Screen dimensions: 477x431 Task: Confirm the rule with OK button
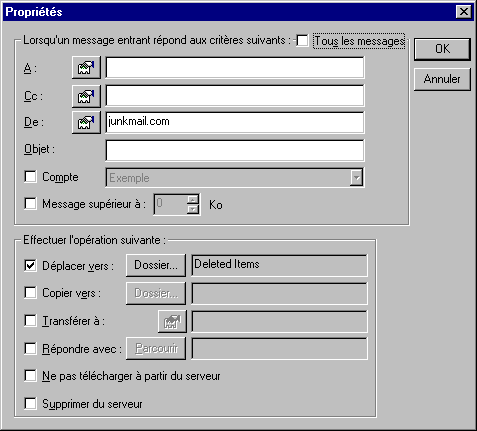pos(442,49)
